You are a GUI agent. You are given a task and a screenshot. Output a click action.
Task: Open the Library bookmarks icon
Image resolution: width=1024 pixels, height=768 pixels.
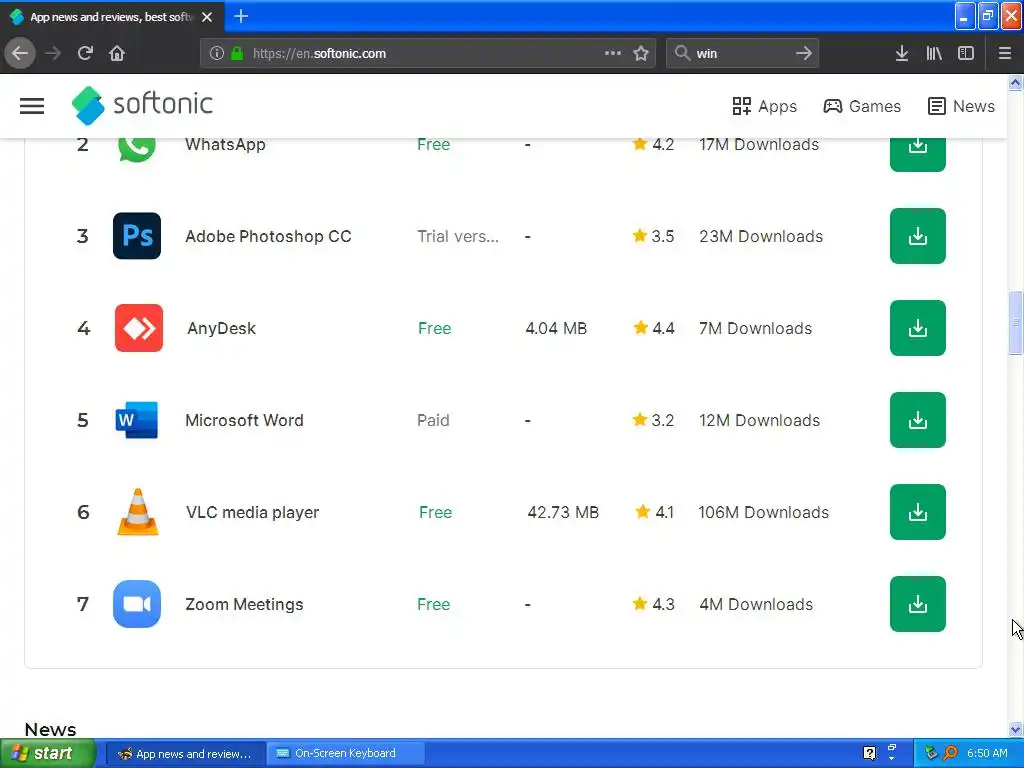click(934, 53)
